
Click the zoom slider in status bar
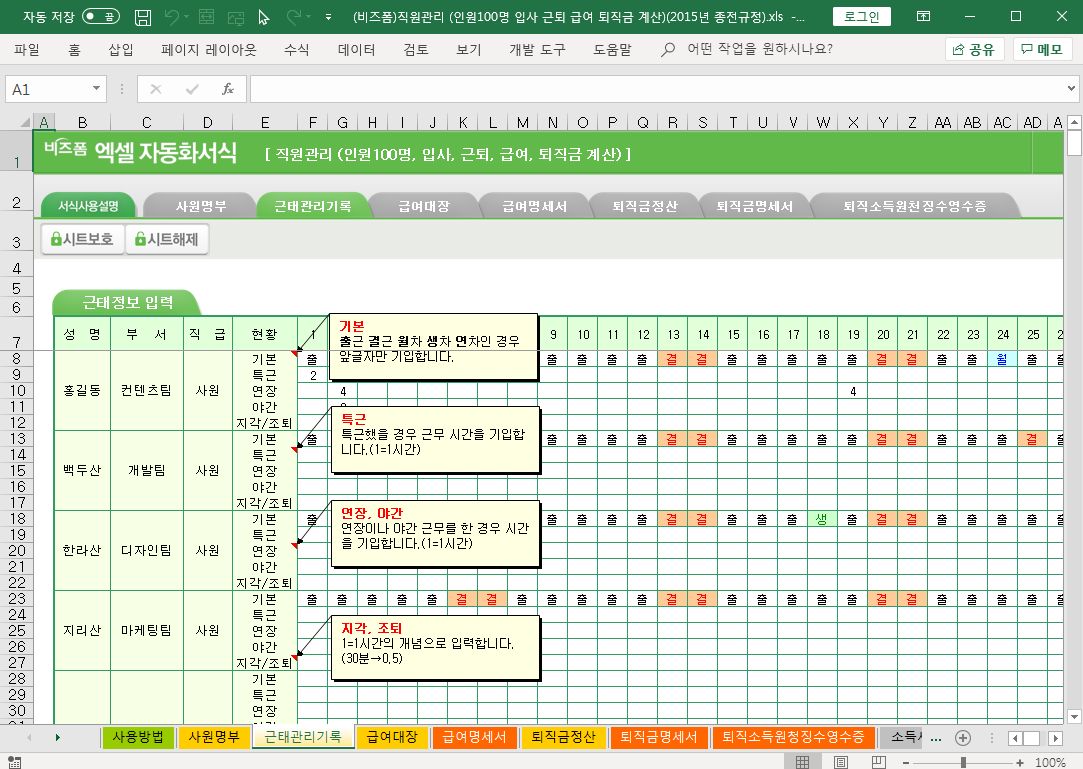[962, 762]
